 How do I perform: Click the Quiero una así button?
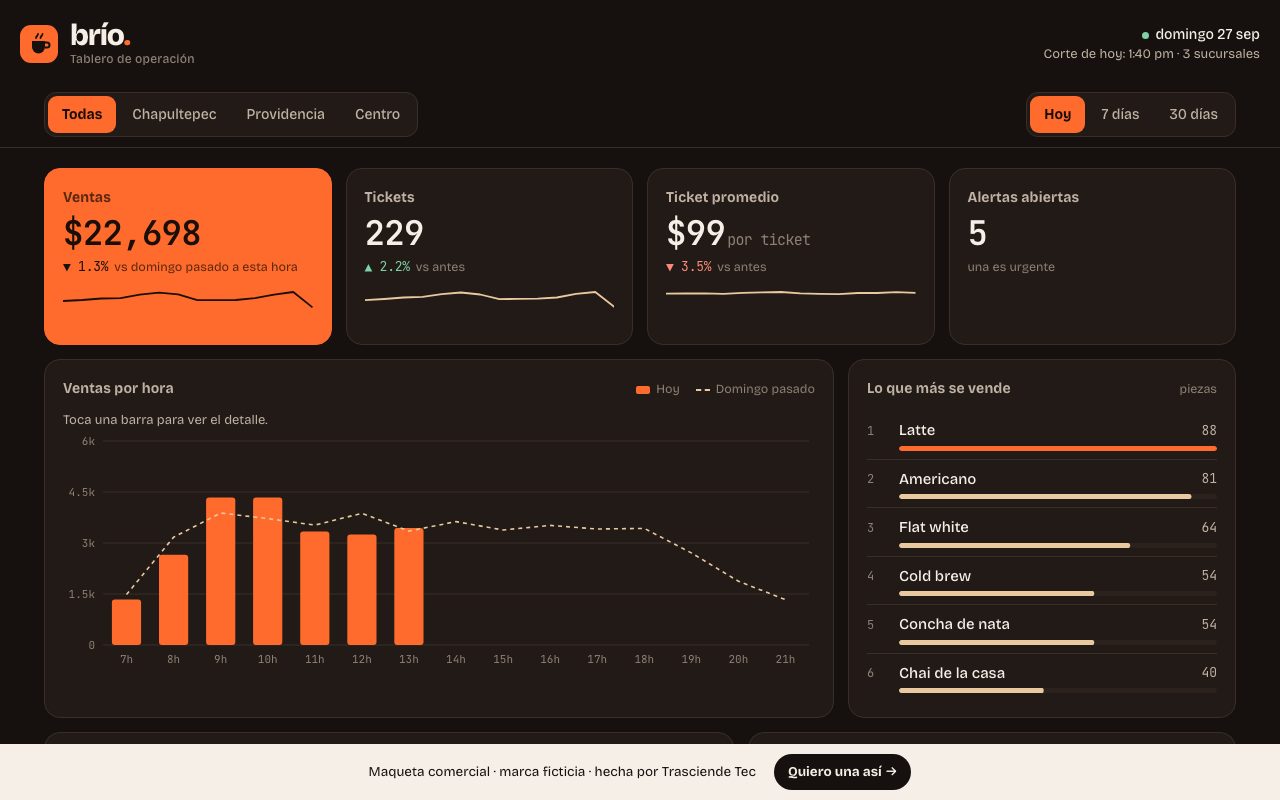842,772
